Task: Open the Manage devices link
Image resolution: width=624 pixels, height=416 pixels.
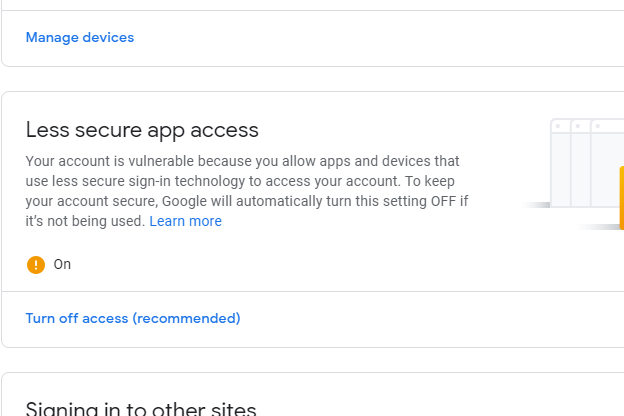Action: (x=80, y=37)
